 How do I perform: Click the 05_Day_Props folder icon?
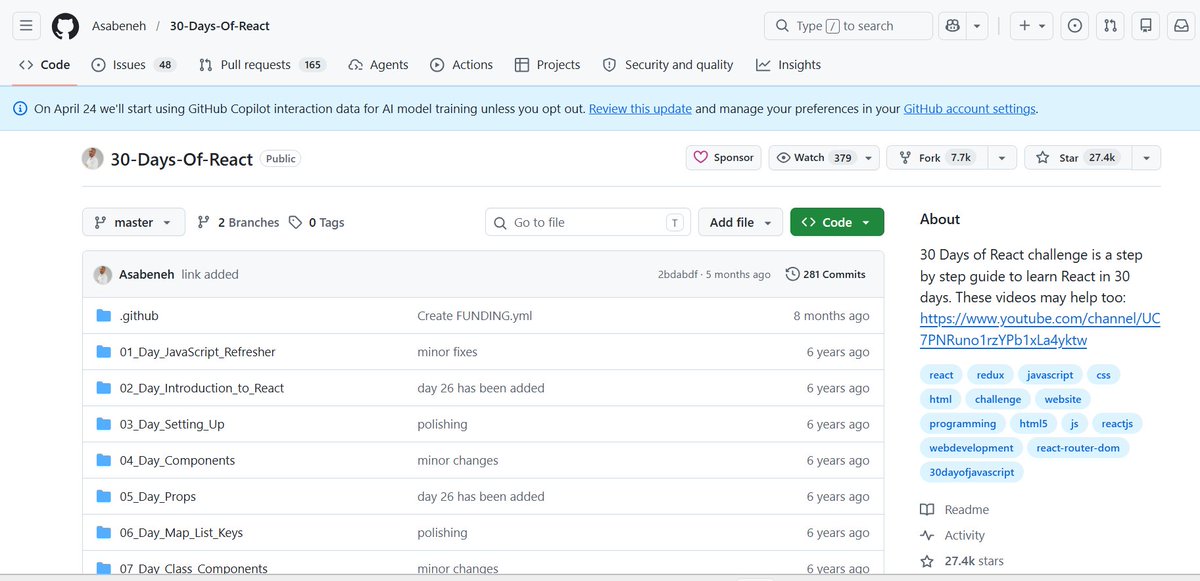pos(103,496)
